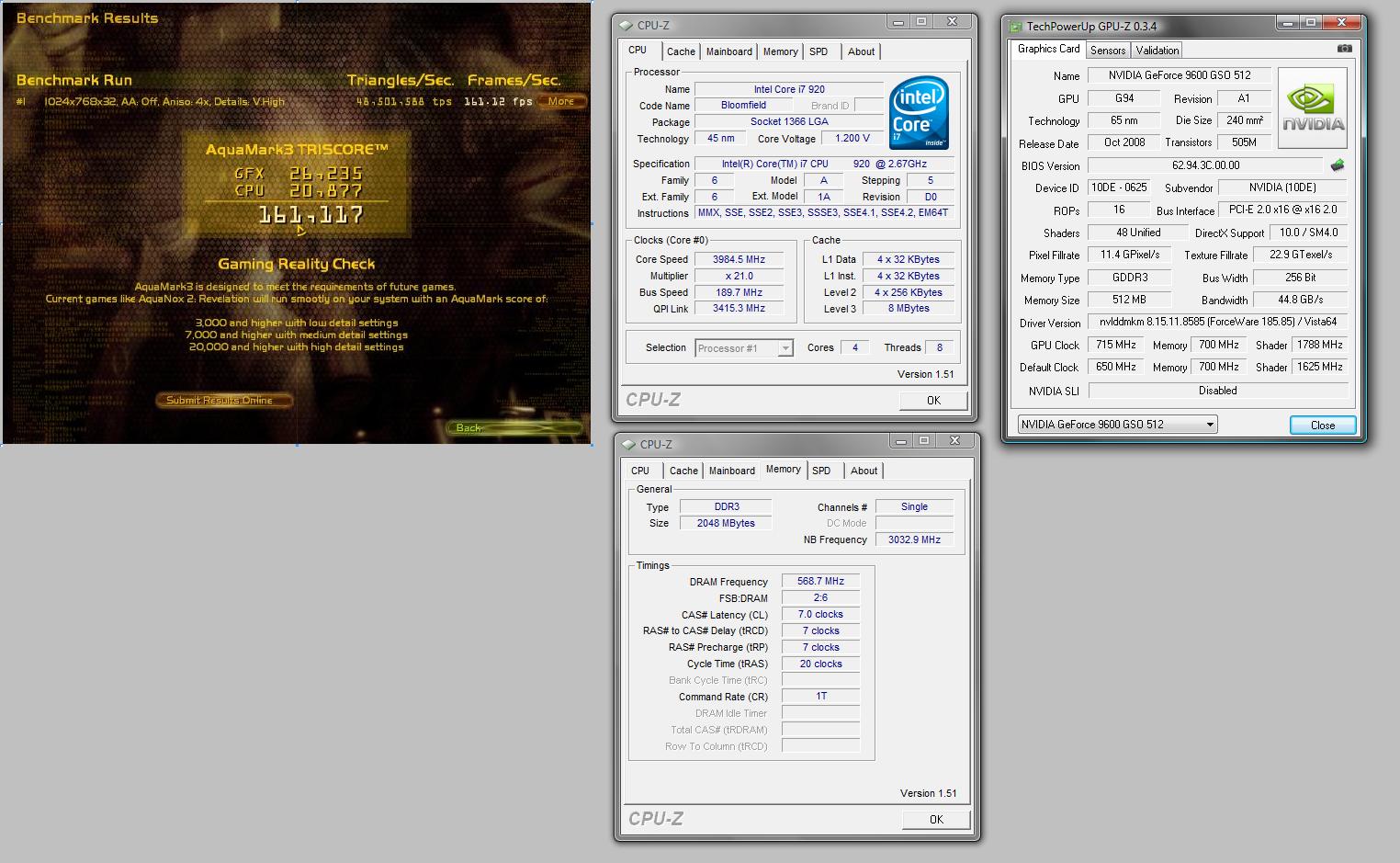Click the bottom CPU-Z window title icon
This screenshot has height=863, width=1400.
(x=628, y=445)
